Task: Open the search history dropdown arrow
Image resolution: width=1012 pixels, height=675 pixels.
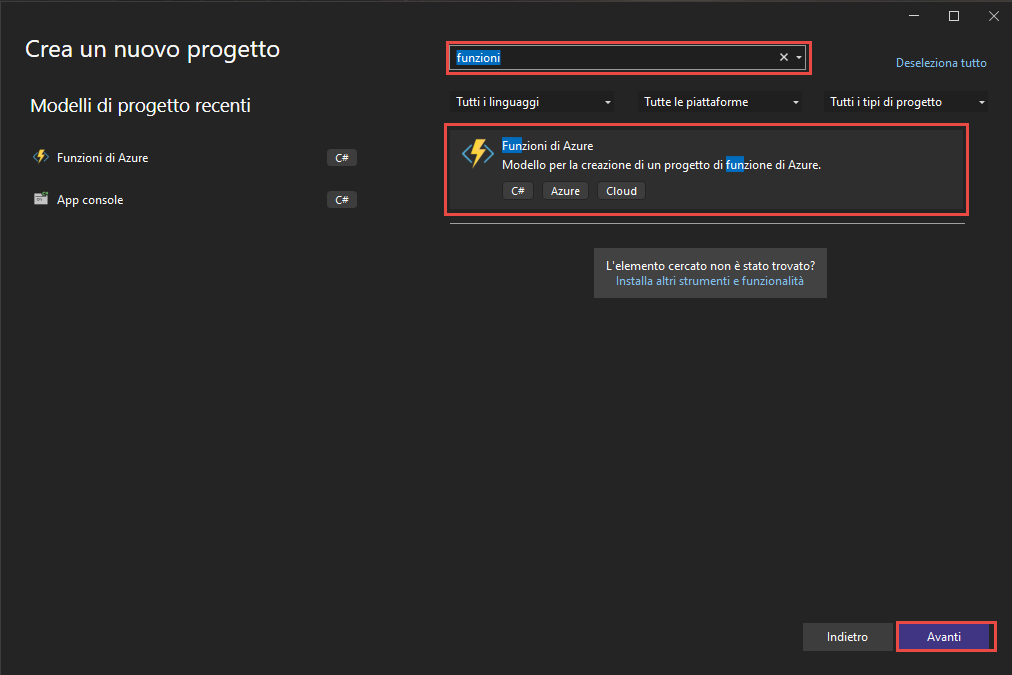Action: click(799, 57)
